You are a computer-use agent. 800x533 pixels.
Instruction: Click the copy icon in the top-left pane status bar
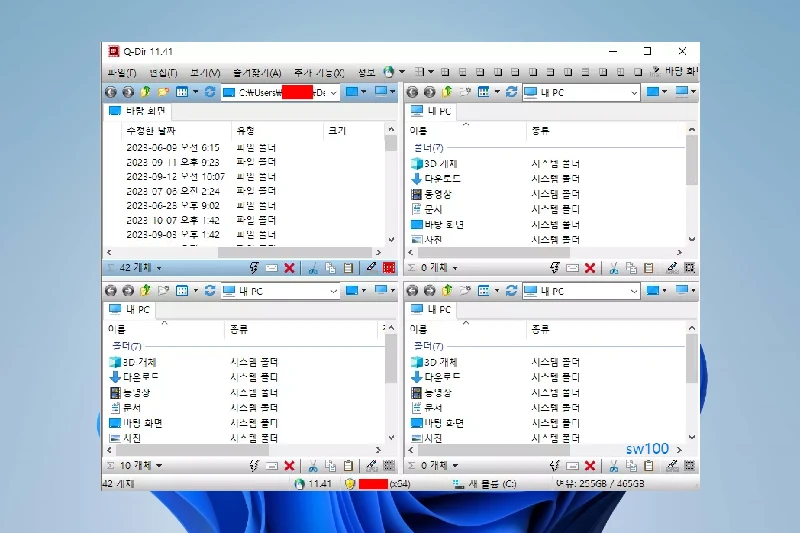point(330,268)
